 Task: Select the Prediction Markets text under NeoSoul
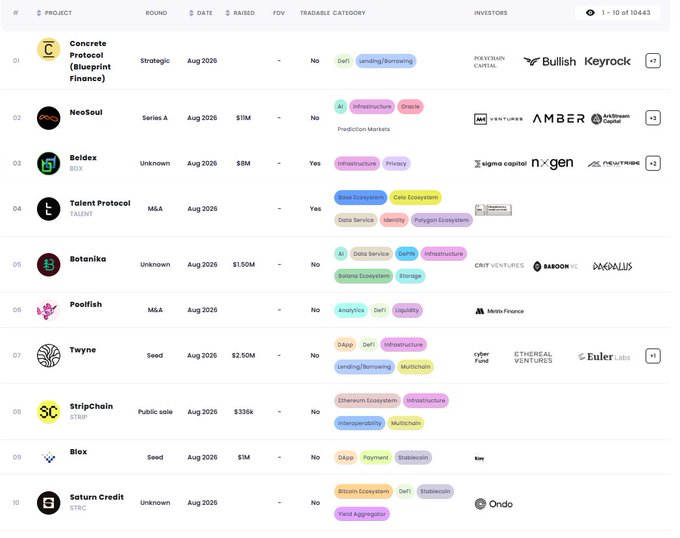[x=364, y=129]
